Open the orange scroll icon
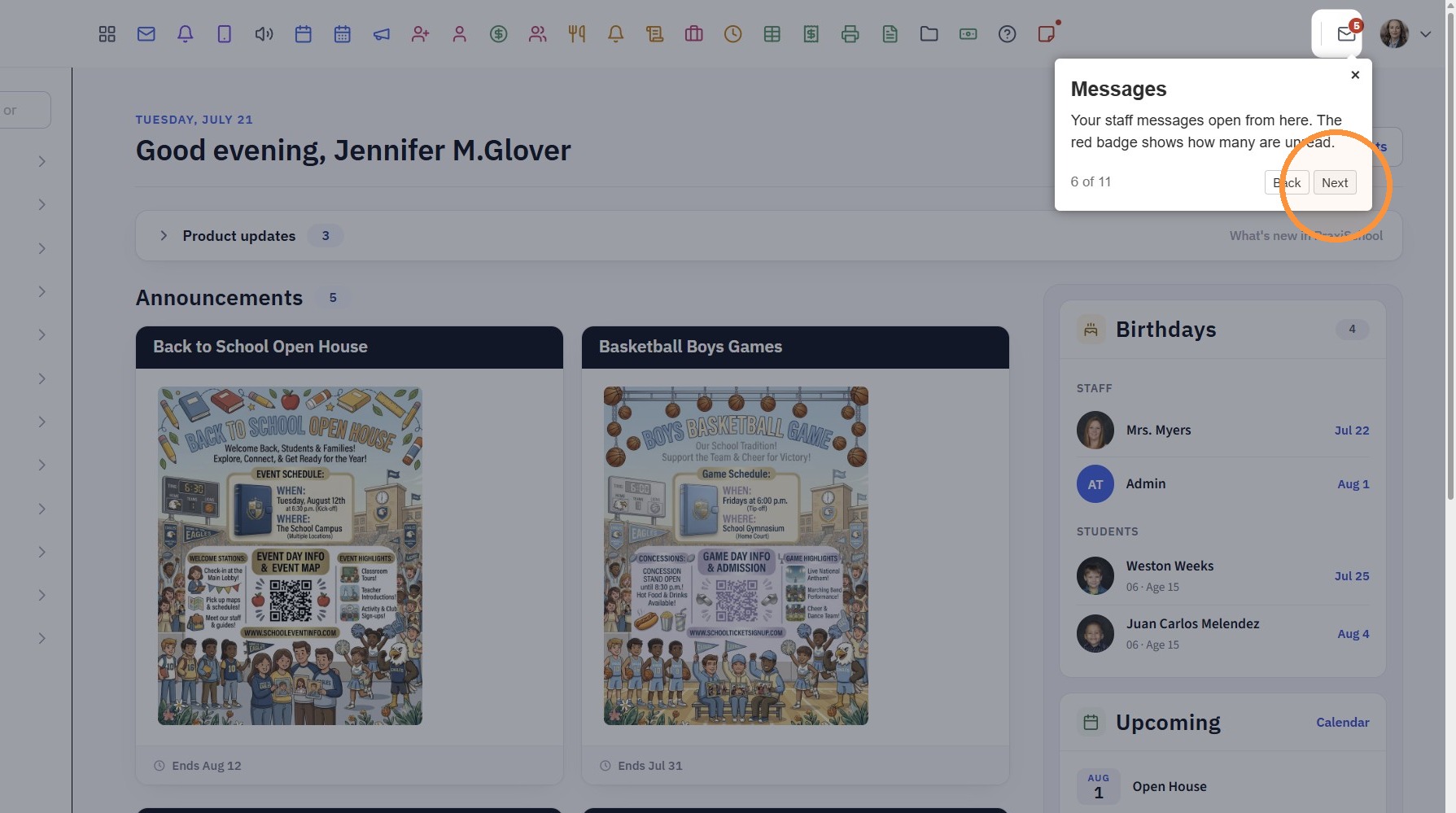 pos(655,34)
